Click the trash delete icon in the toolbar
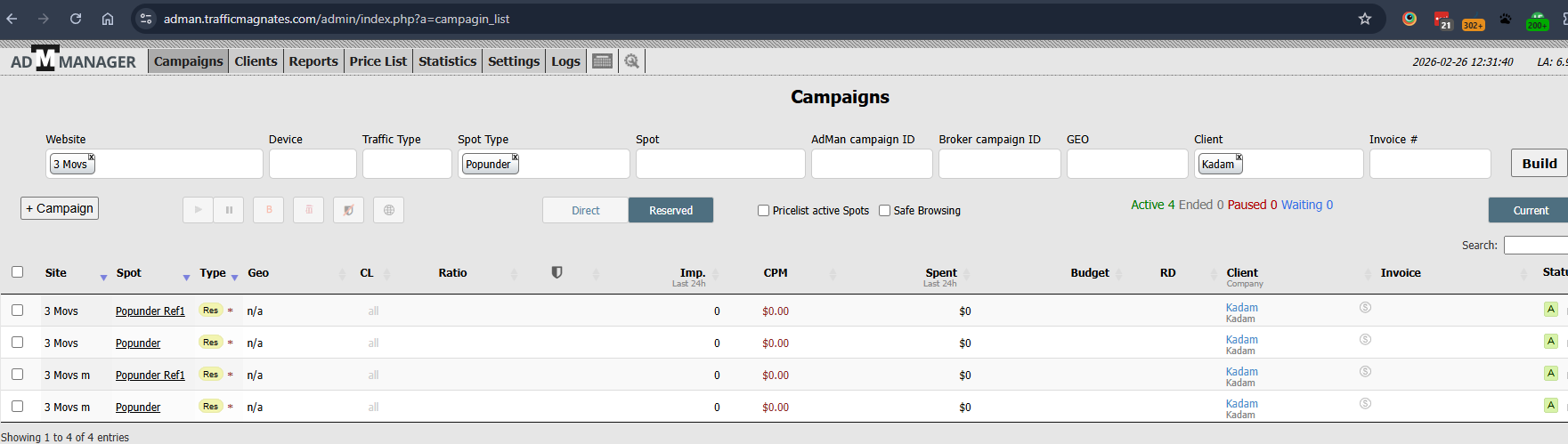The width and height of the screenshot is (1568, 444). pyautogui.click(x=309, y=210)
